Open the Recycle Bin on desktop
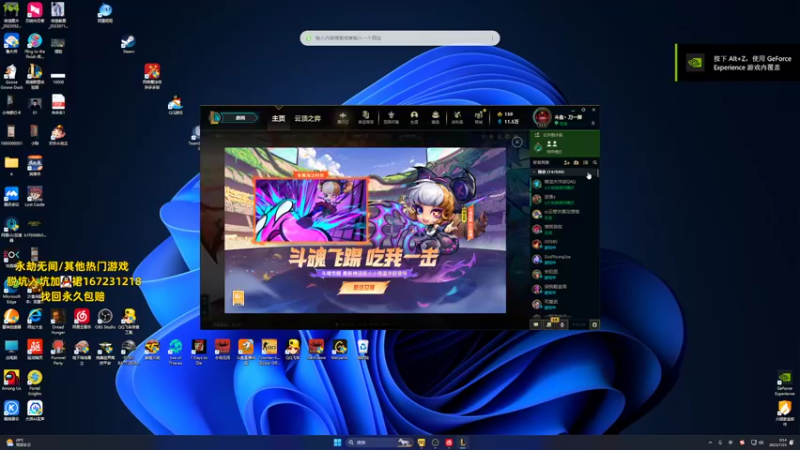Viewport: 800px width, 450px height. [363, 350]
